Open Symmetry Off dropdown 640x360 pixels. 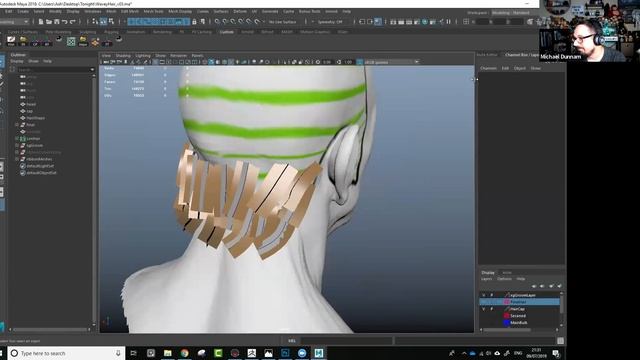[329, 22]
